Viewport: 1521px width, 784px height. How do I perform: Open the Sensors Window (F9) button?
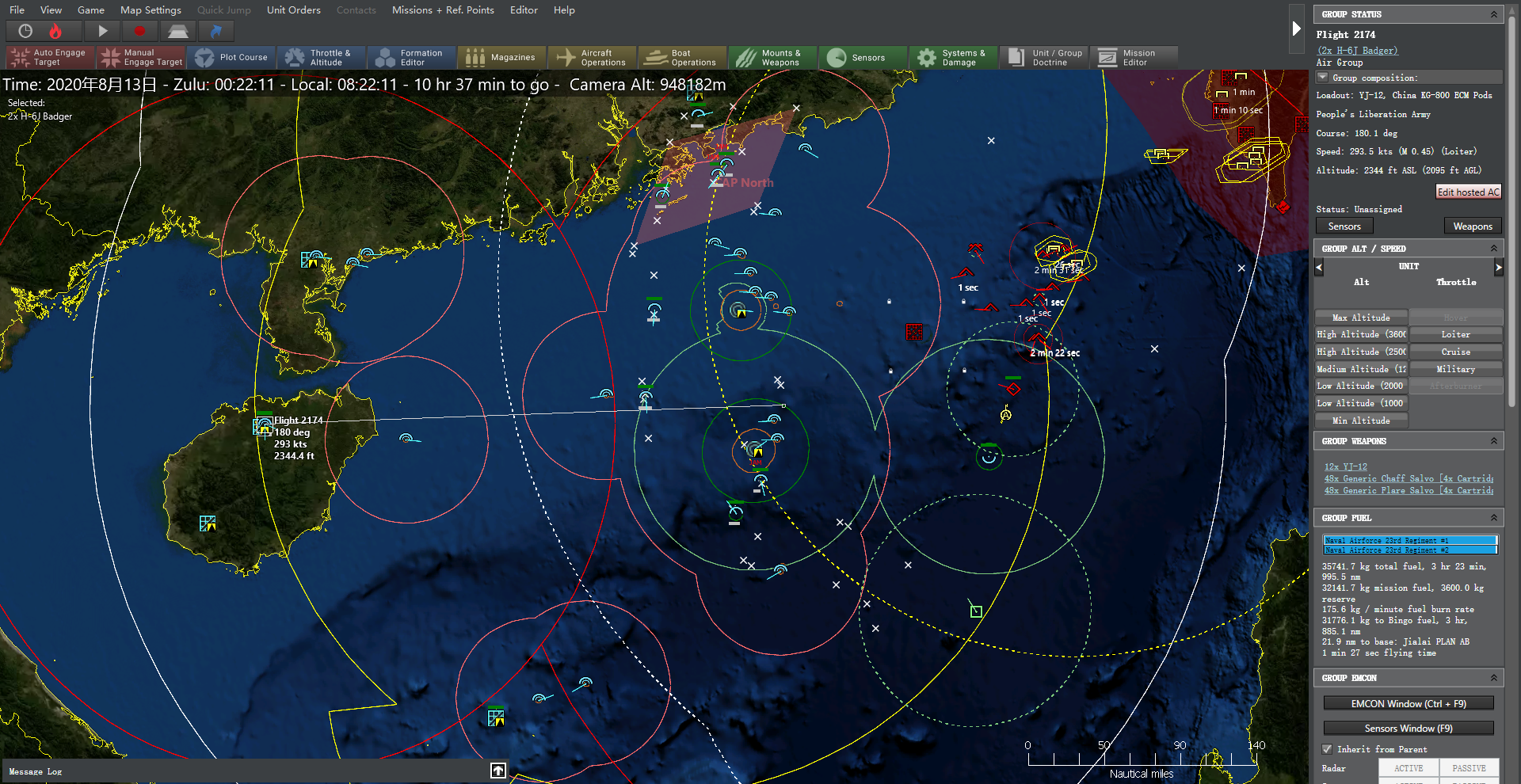(1409, 728)
